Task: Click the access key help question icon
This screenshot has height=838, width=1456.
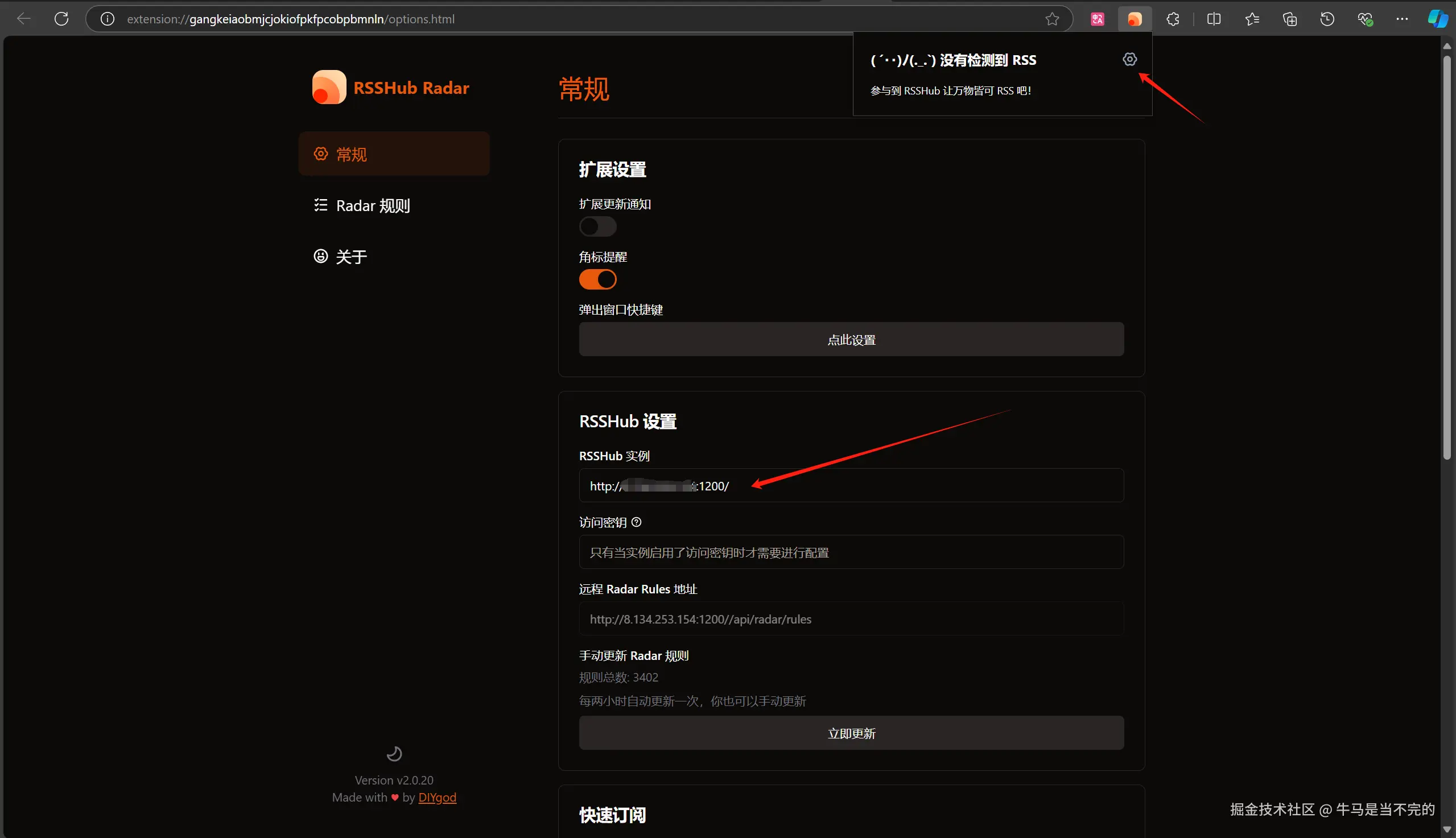Action: (x=636, y=522)
